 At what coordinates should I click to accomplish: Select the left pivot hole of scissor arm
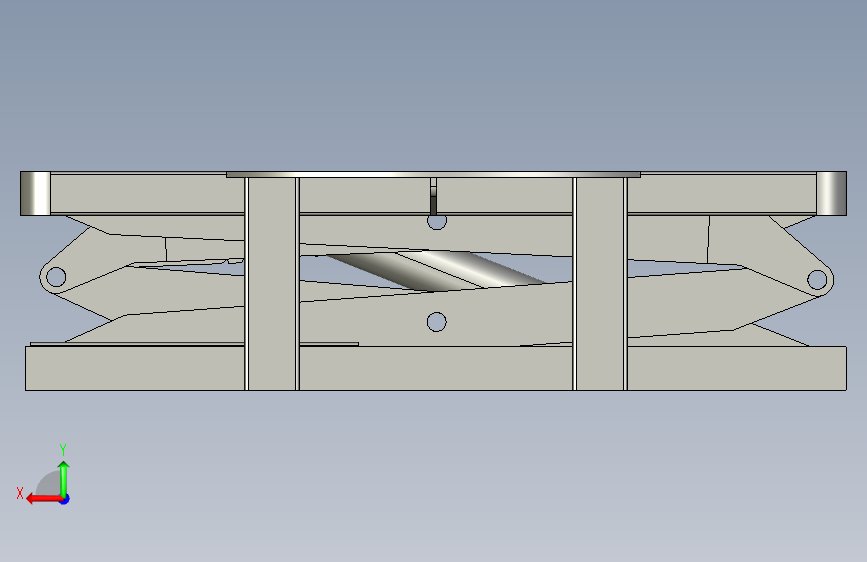(x=56, y=277)
